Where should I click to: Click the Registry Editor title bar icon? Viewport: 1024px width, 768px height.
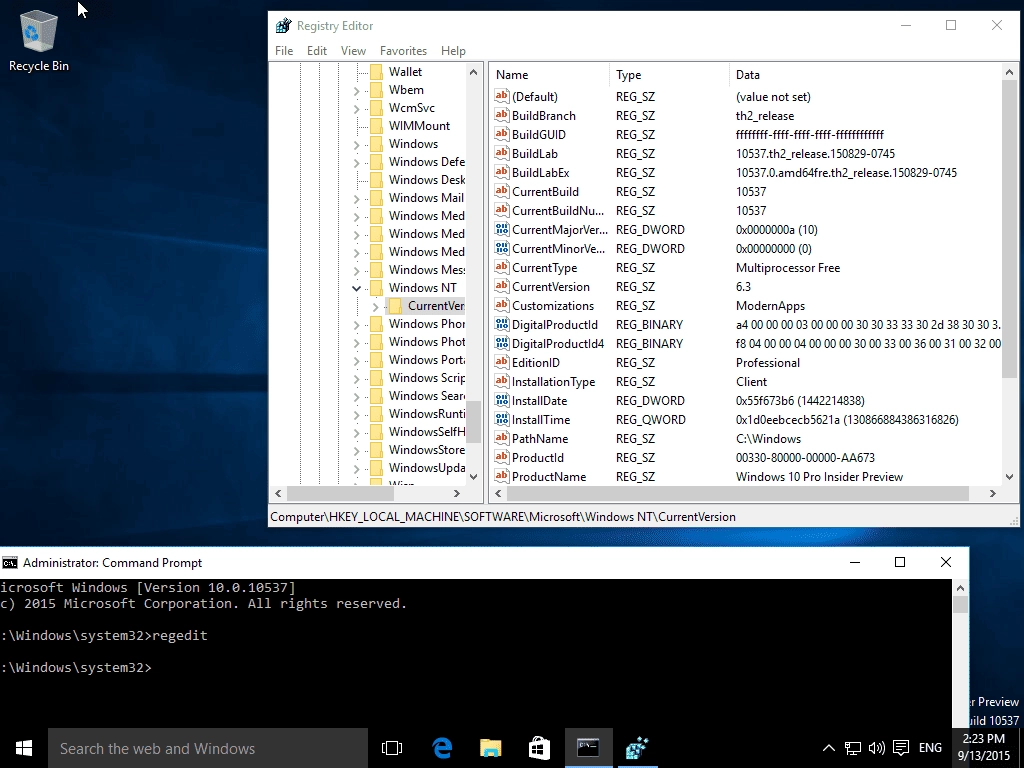click(283, 25)
